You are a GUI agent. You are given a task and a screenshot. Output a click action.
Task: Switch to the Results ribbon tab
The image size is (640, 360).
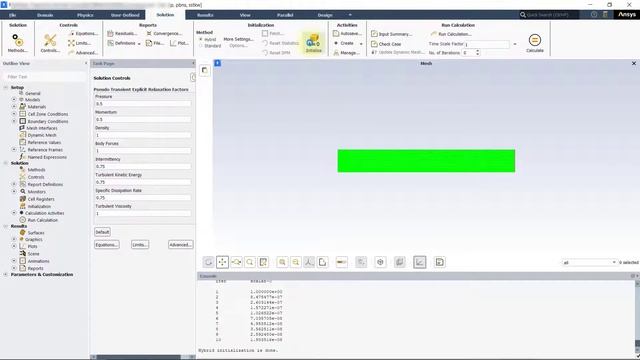(205, 15)
